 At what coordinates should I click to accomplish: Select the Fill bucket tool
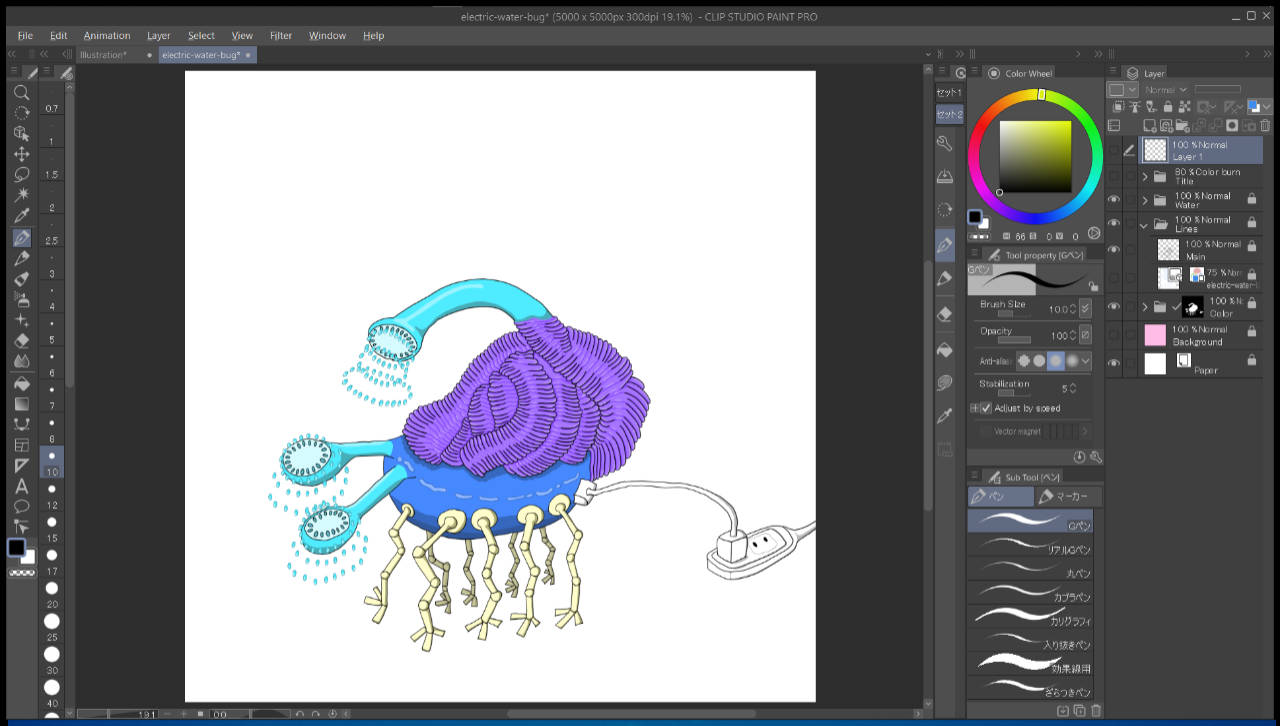point(21,384)
